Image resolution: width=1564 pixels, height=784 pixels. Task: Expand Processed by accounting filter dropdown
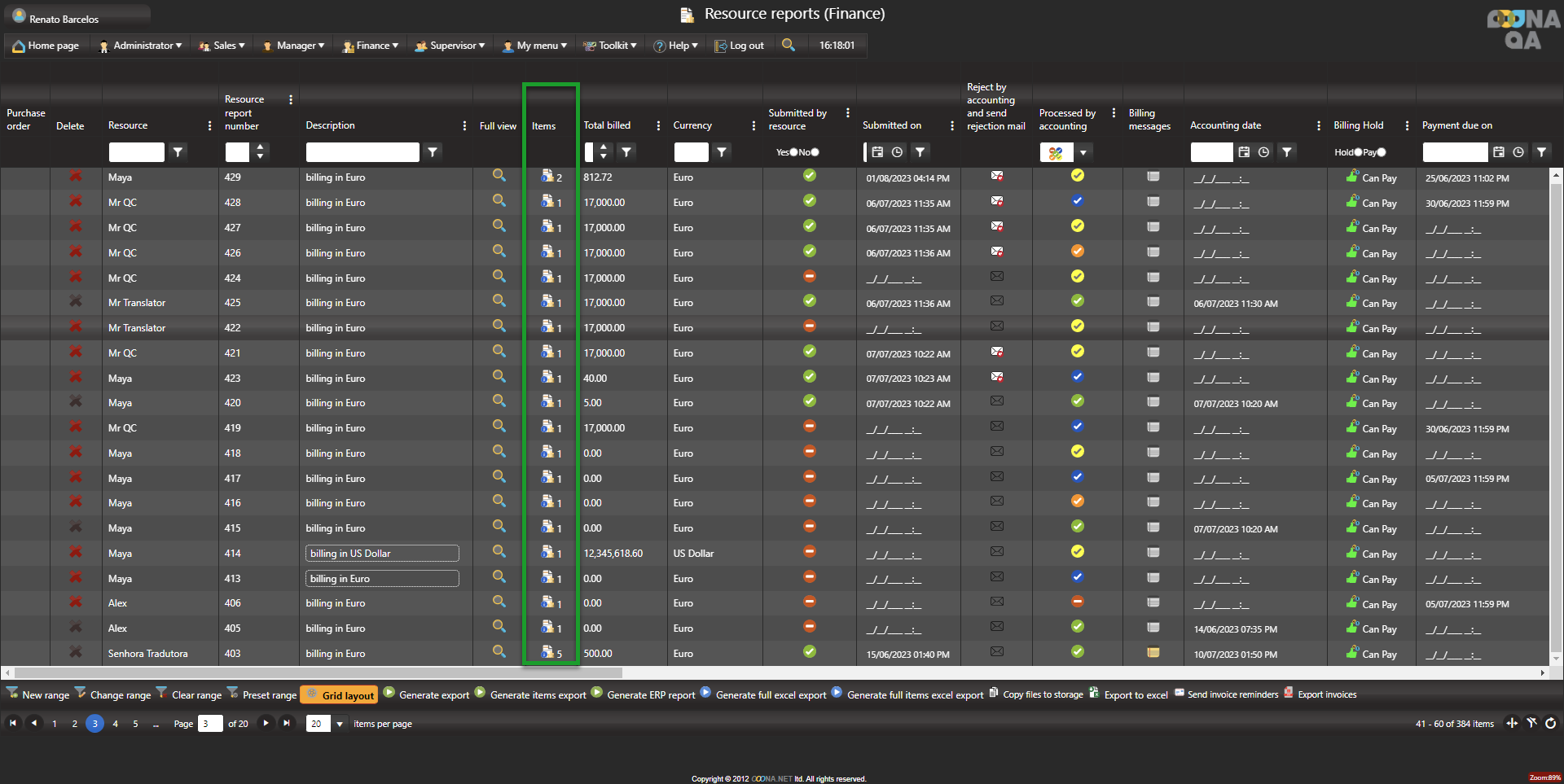[1083, 153]
